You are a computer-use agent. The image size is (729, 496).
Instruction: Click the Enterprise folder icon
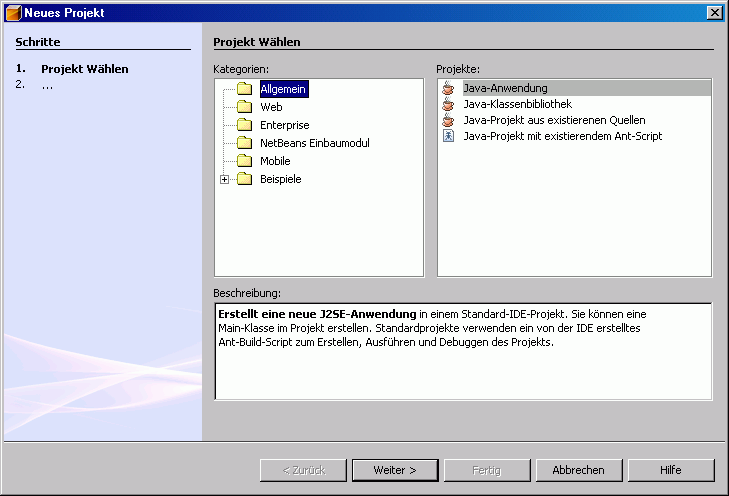click(x=245, y=125)
